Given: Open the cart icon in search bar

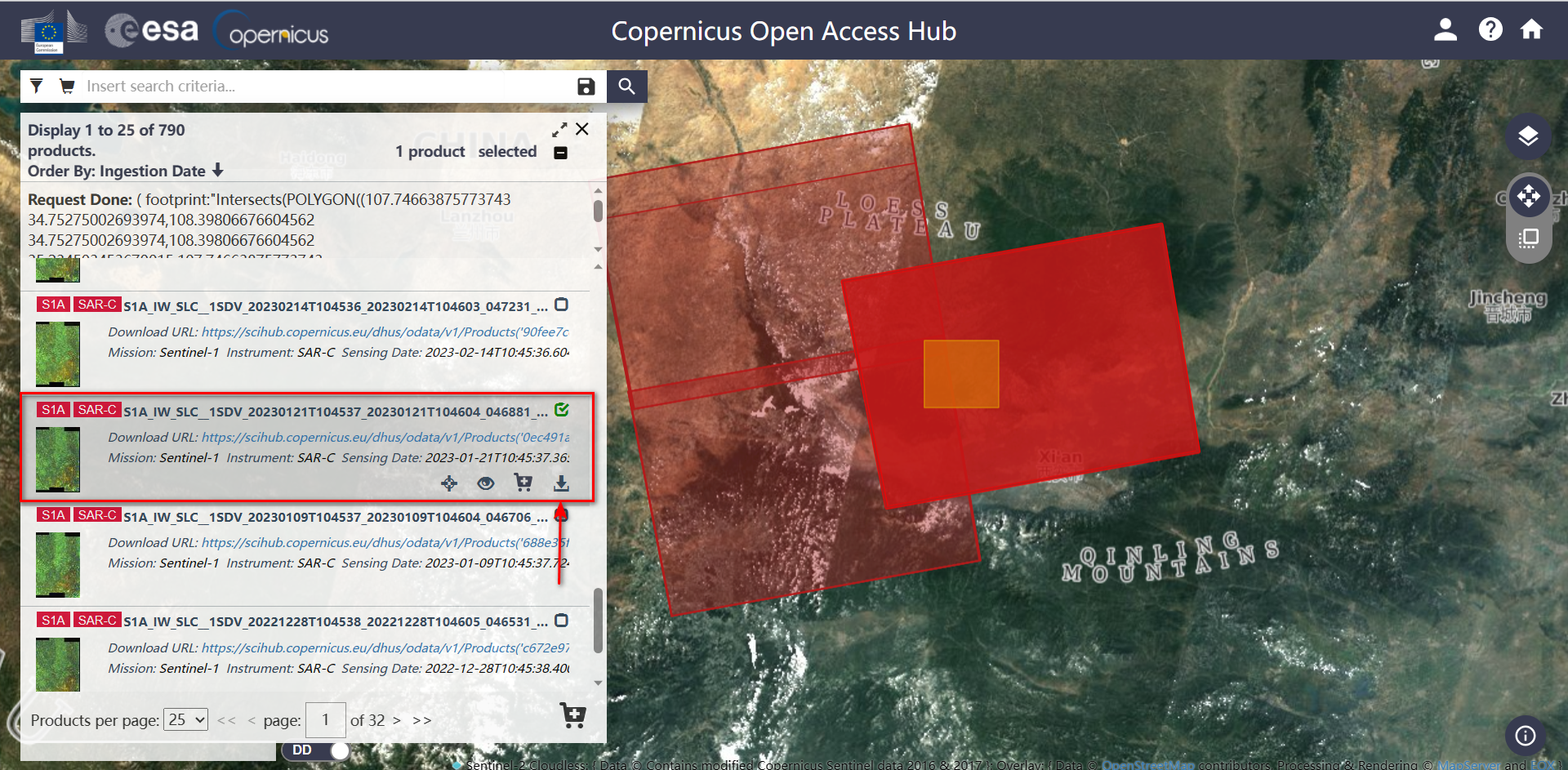Looking at the screenshot, I should (x=67, y=86).
